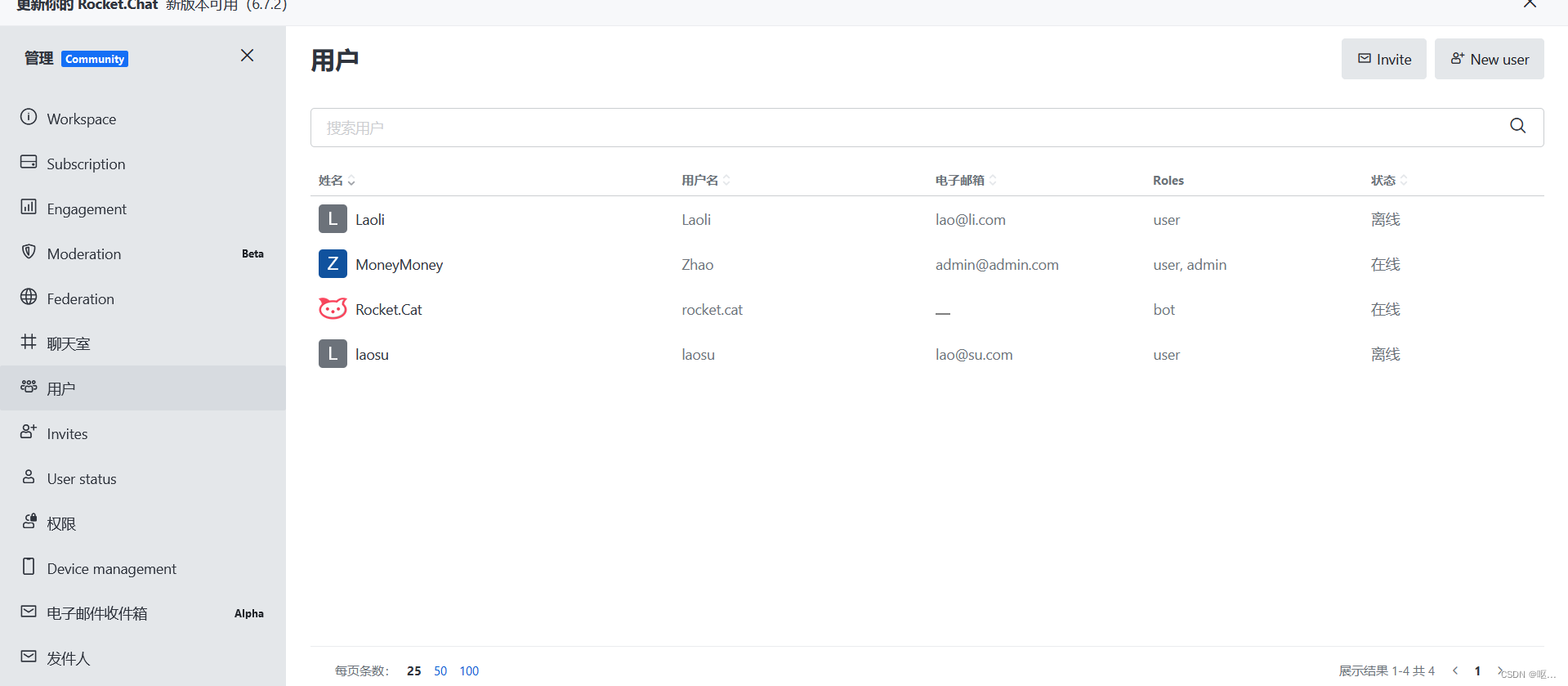Screen dimensions: 1568x686
Task: Click the Community badge
Action: [x=95, y=59]
